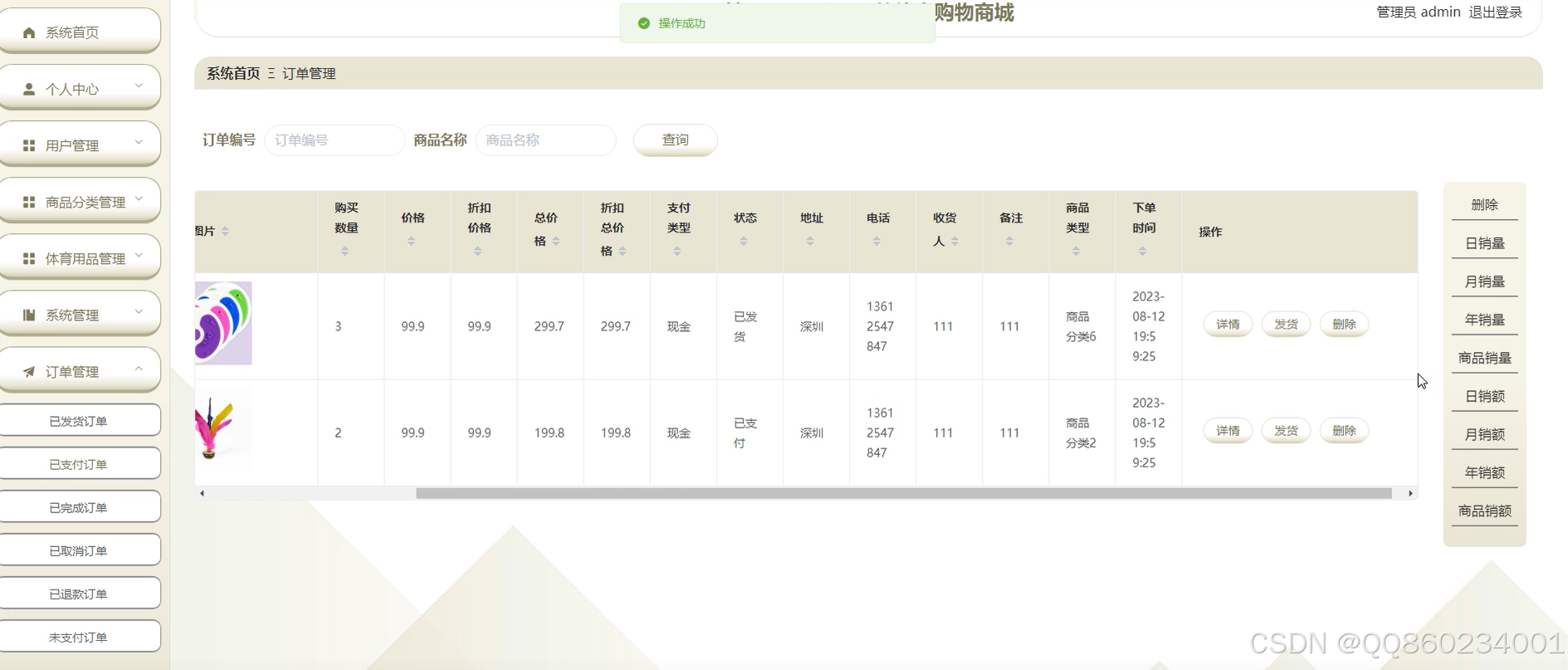
Task: Click the 删除 button in right side panel
Action: click(x=1484, y=204)
